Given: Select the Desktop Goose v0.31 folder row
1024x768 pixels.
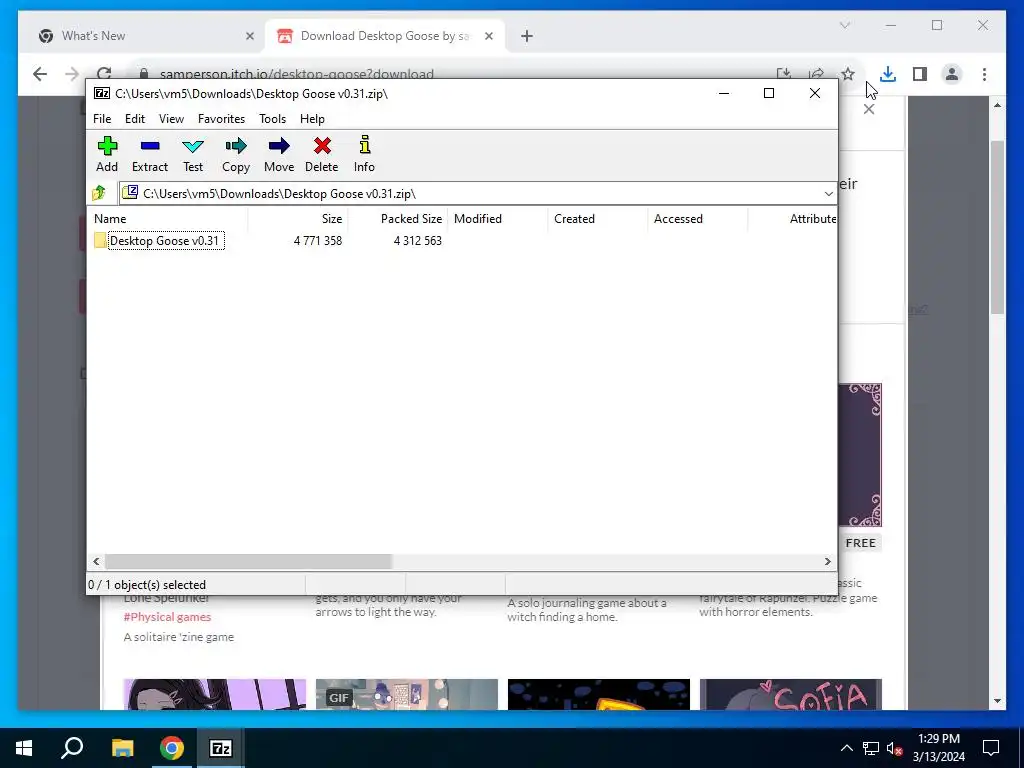Looking at the screenshot, I should 462,240.
